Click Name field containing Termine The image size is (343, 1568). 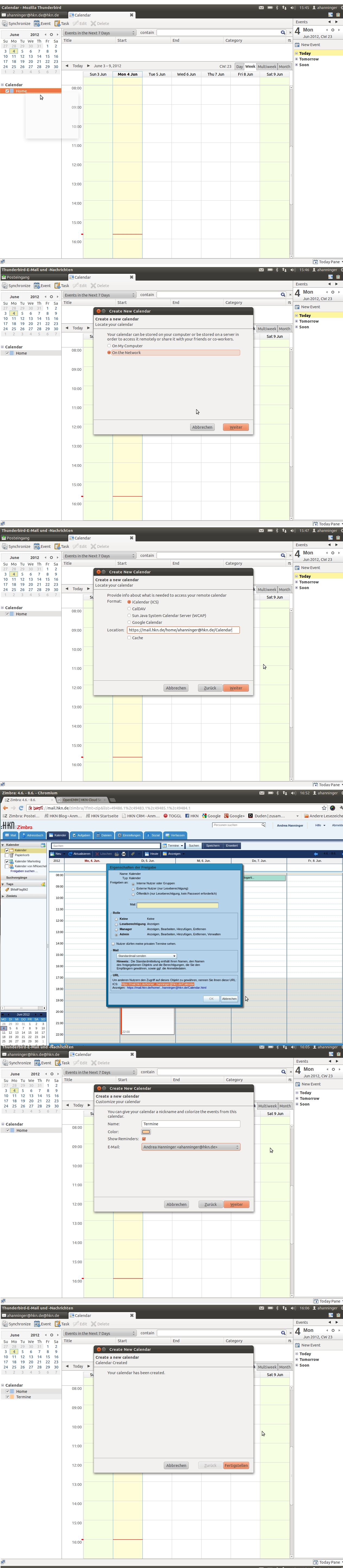191,1124
